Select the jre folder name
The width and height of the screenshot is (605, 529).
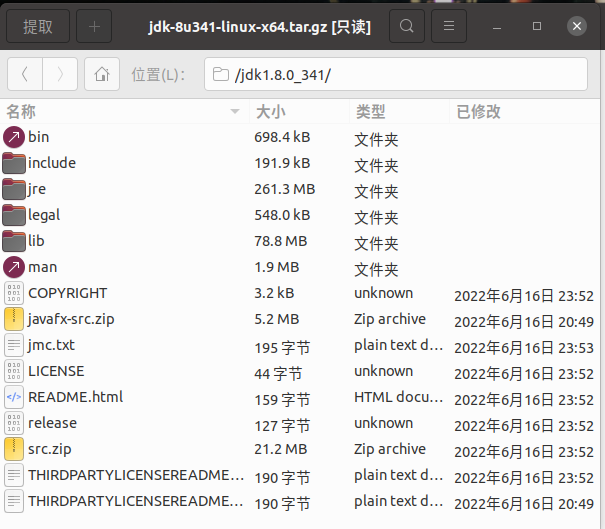pos(37,189)
